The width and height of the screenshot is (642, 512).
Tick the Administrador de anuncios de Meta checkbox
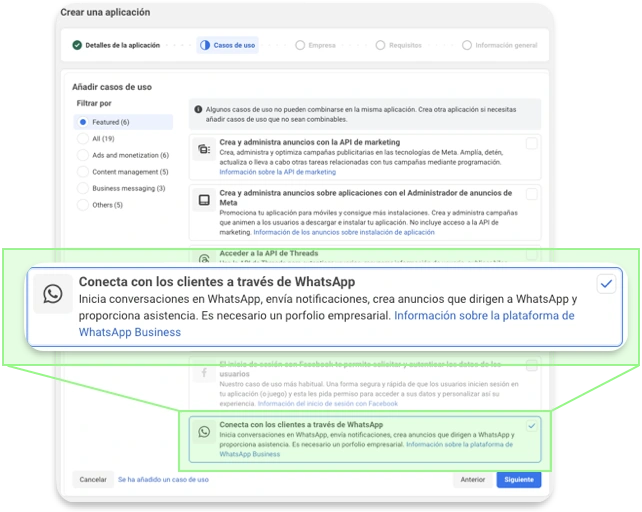tap(531, 194)
